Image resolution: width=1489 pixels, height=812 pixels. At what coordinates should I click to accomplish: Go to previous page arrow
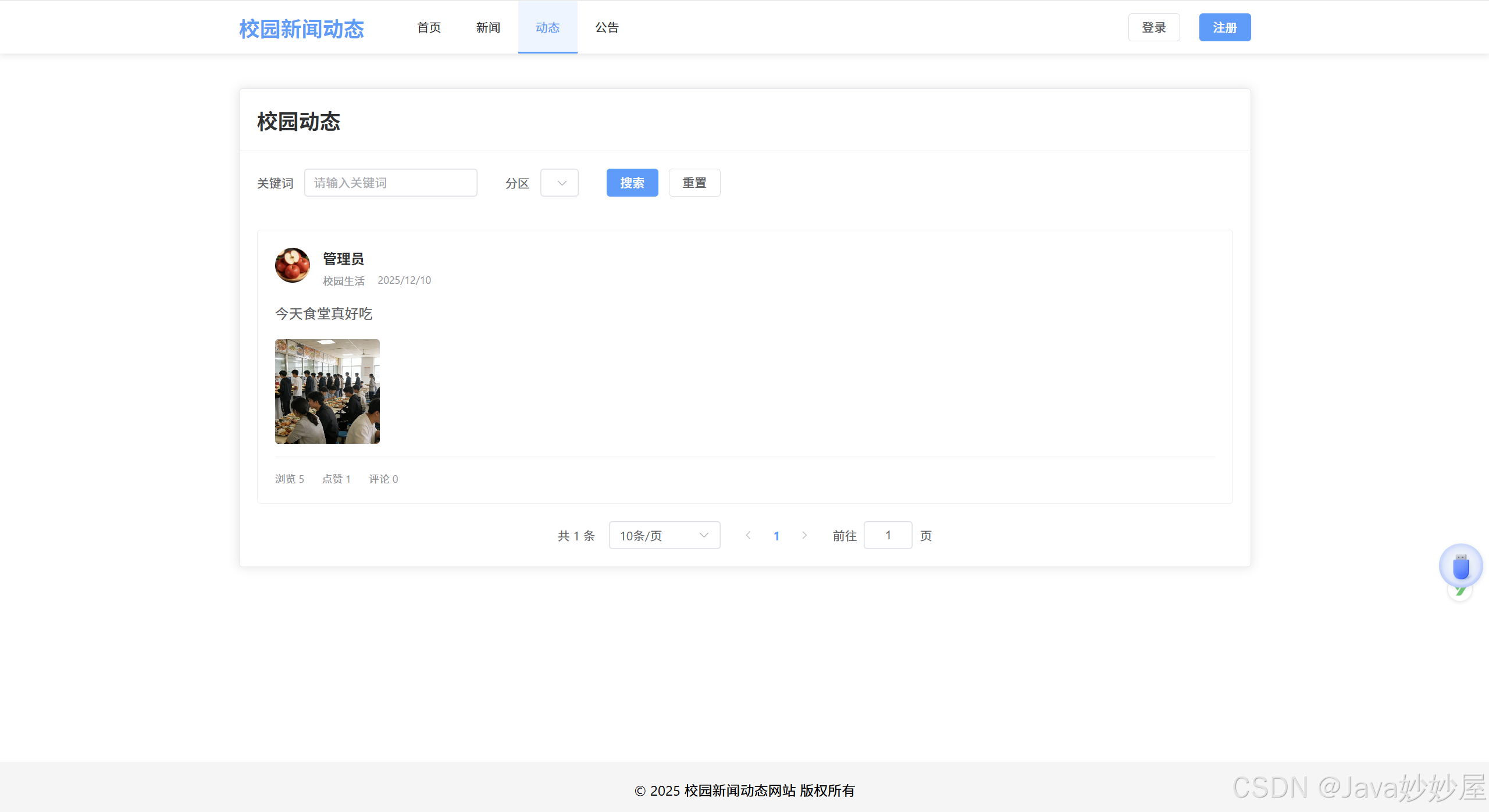pyautogui.click(x=748, y=535)
